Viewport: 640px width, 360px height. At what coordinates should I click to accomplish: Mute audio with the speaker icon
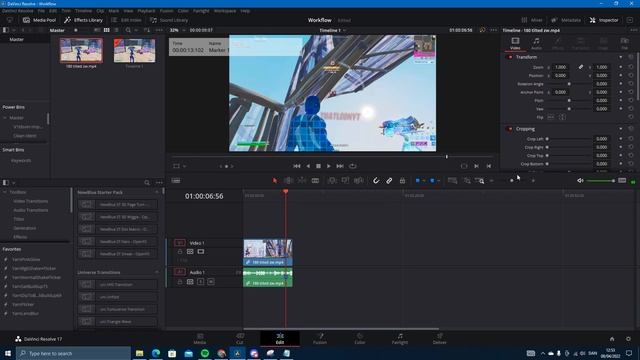580,180
